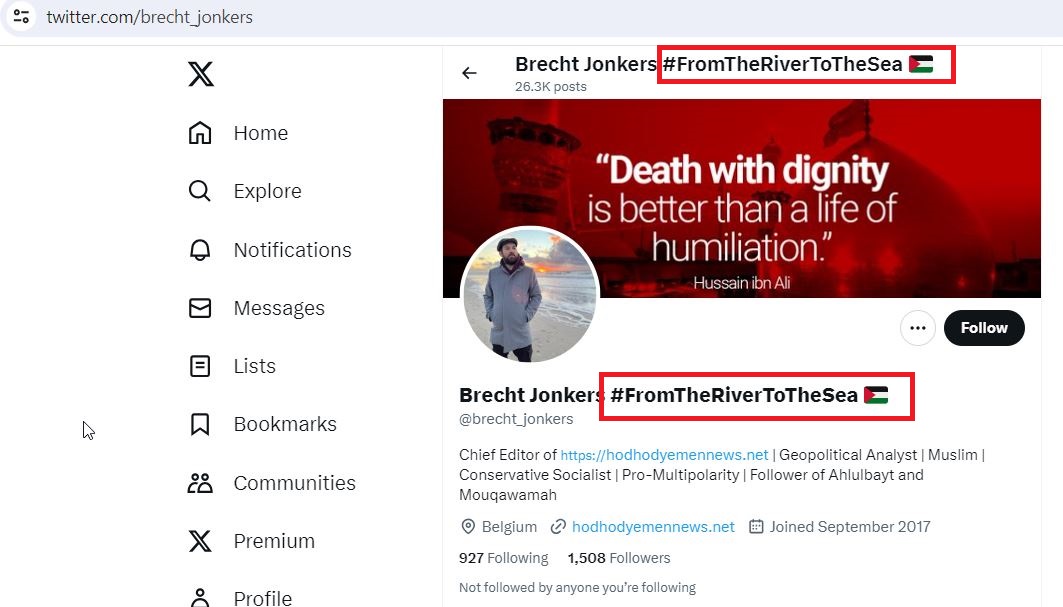
Task: Go back using the left arrow
Action: coord(469,73)
